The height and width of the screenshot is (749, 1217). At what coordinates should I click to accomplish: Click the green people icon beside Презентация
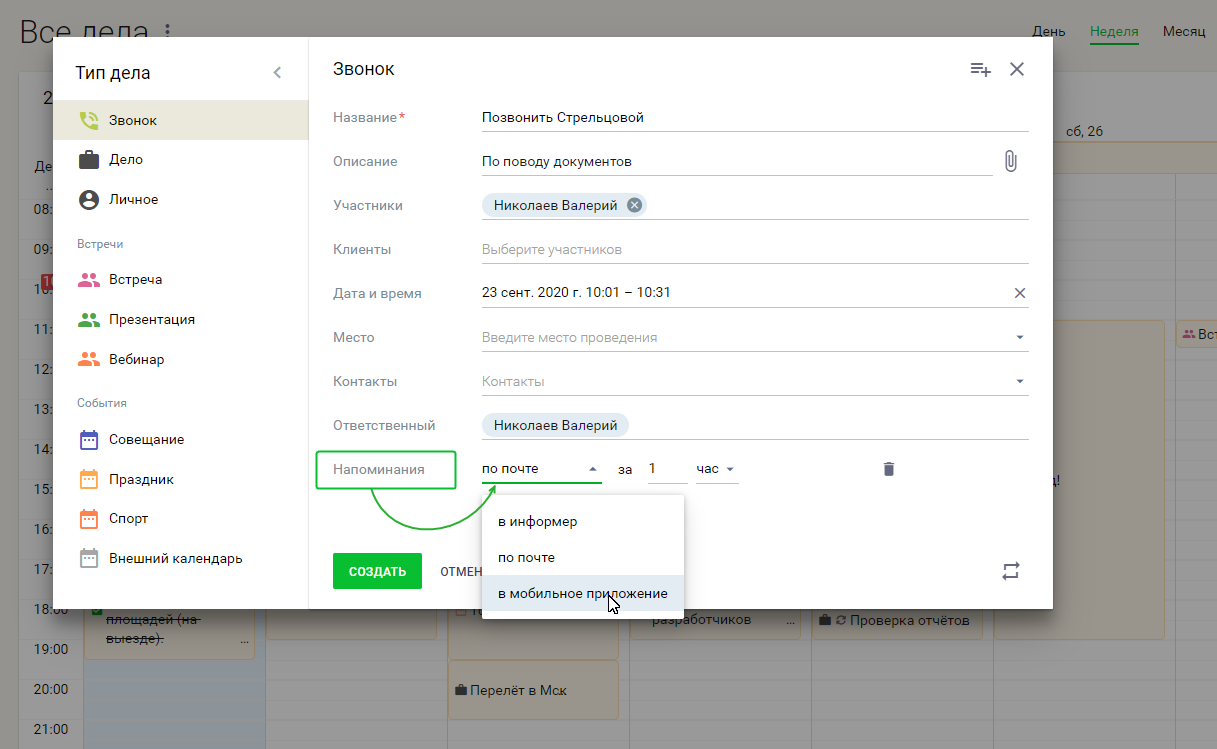click(x=89, y=320)
